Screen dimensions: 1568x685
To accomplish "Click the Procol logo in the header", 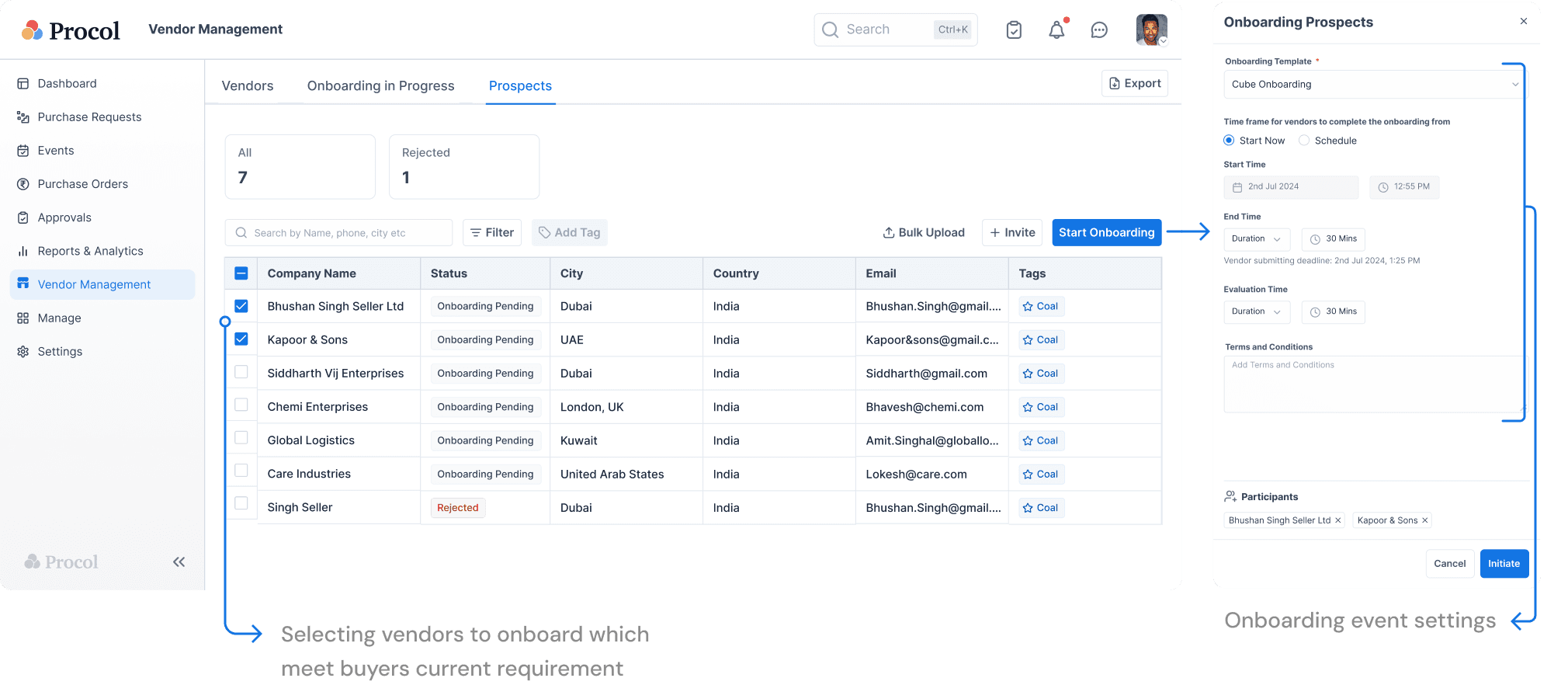I will tap(71, 30).
